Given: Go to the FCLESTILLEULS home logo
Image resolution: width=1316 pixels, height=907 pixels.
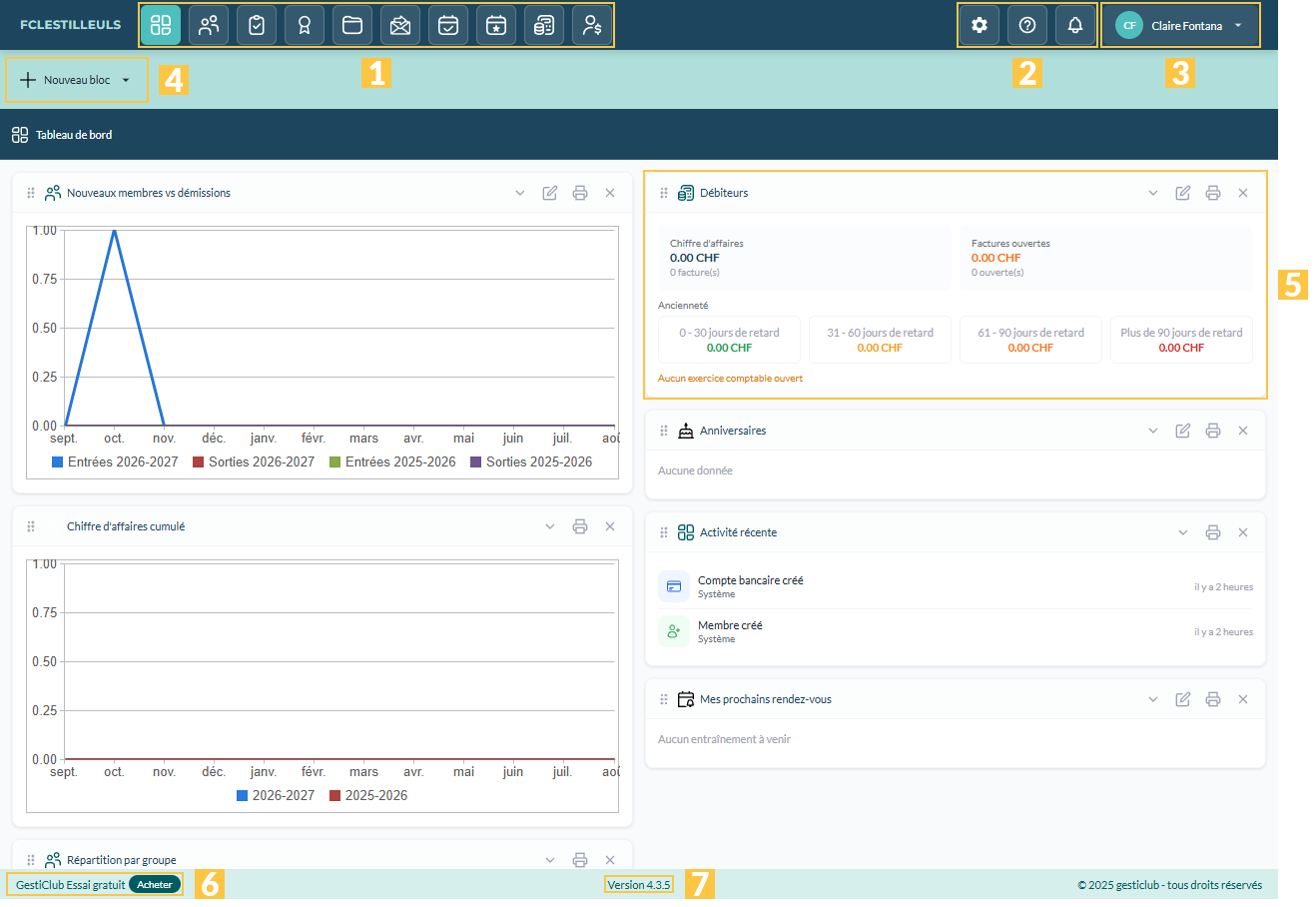Looking at the screenshot, I should coord(70,25).
